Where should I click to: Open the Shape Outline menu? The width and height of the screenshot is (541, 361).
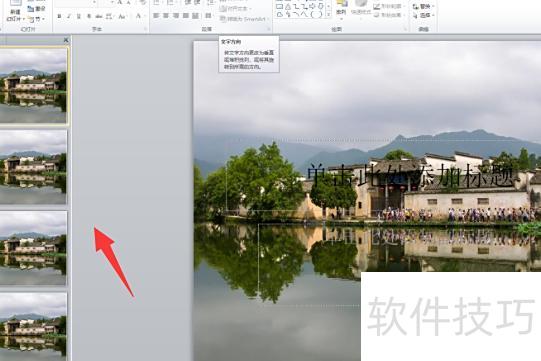click(x=389, y=6)
